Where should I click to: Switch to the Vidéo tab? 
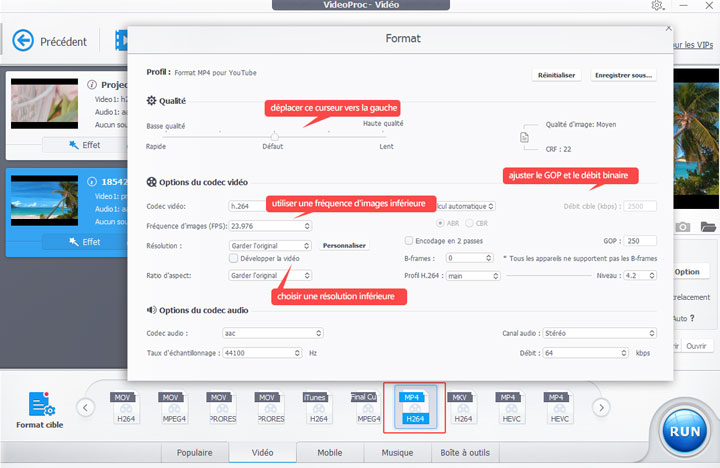coord(263,453)
